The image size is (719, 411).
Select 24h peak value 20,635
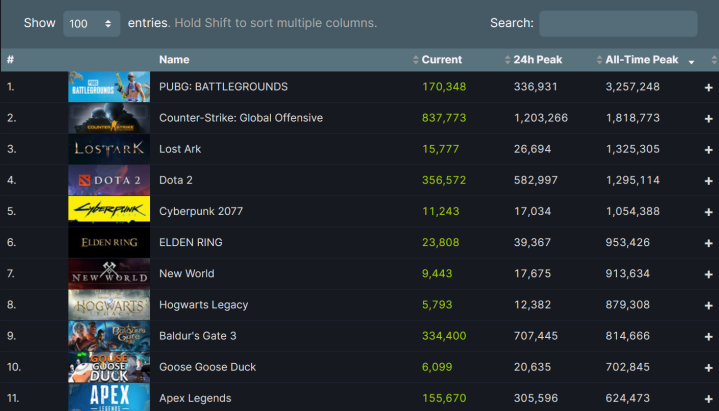point(532,367)
